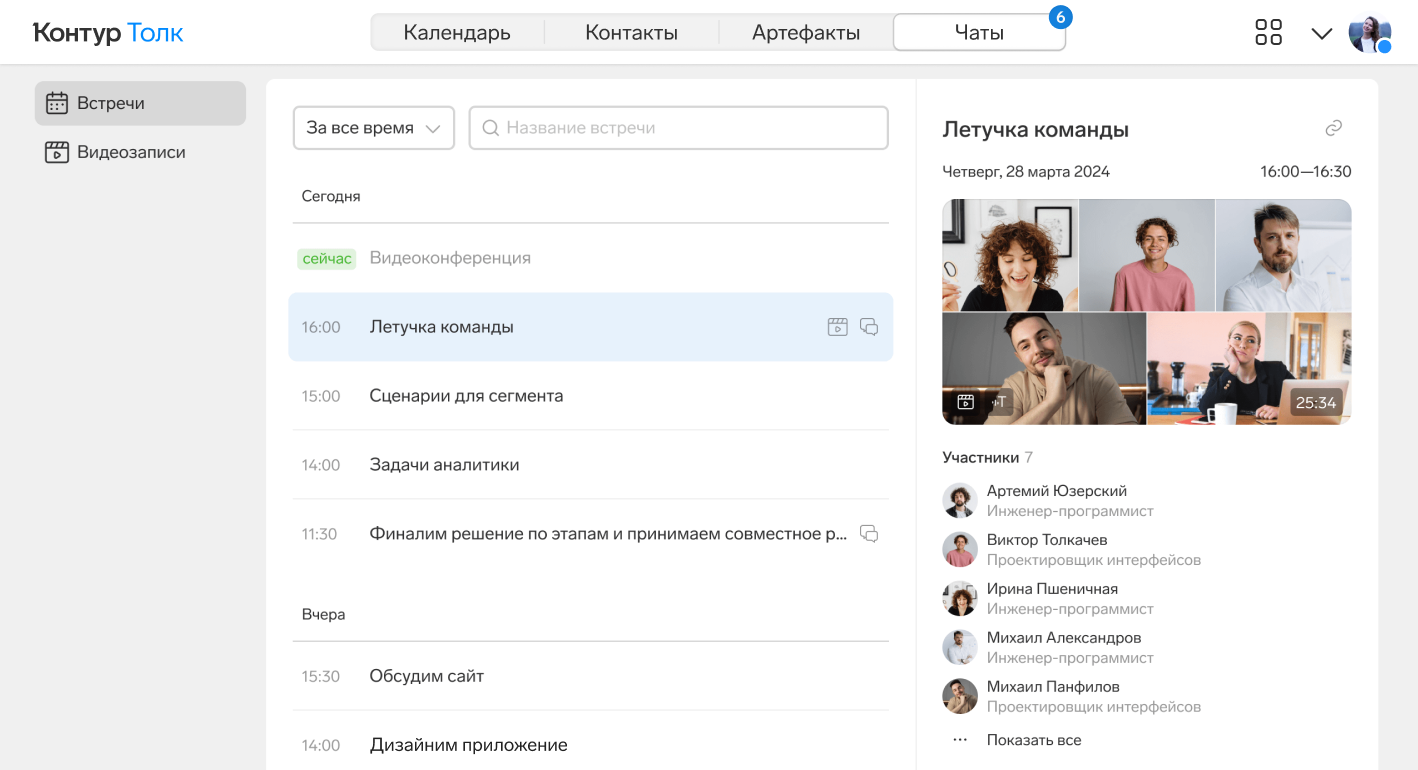Open chat icon for Финалим решение meeting

click(x=869, y=534)
